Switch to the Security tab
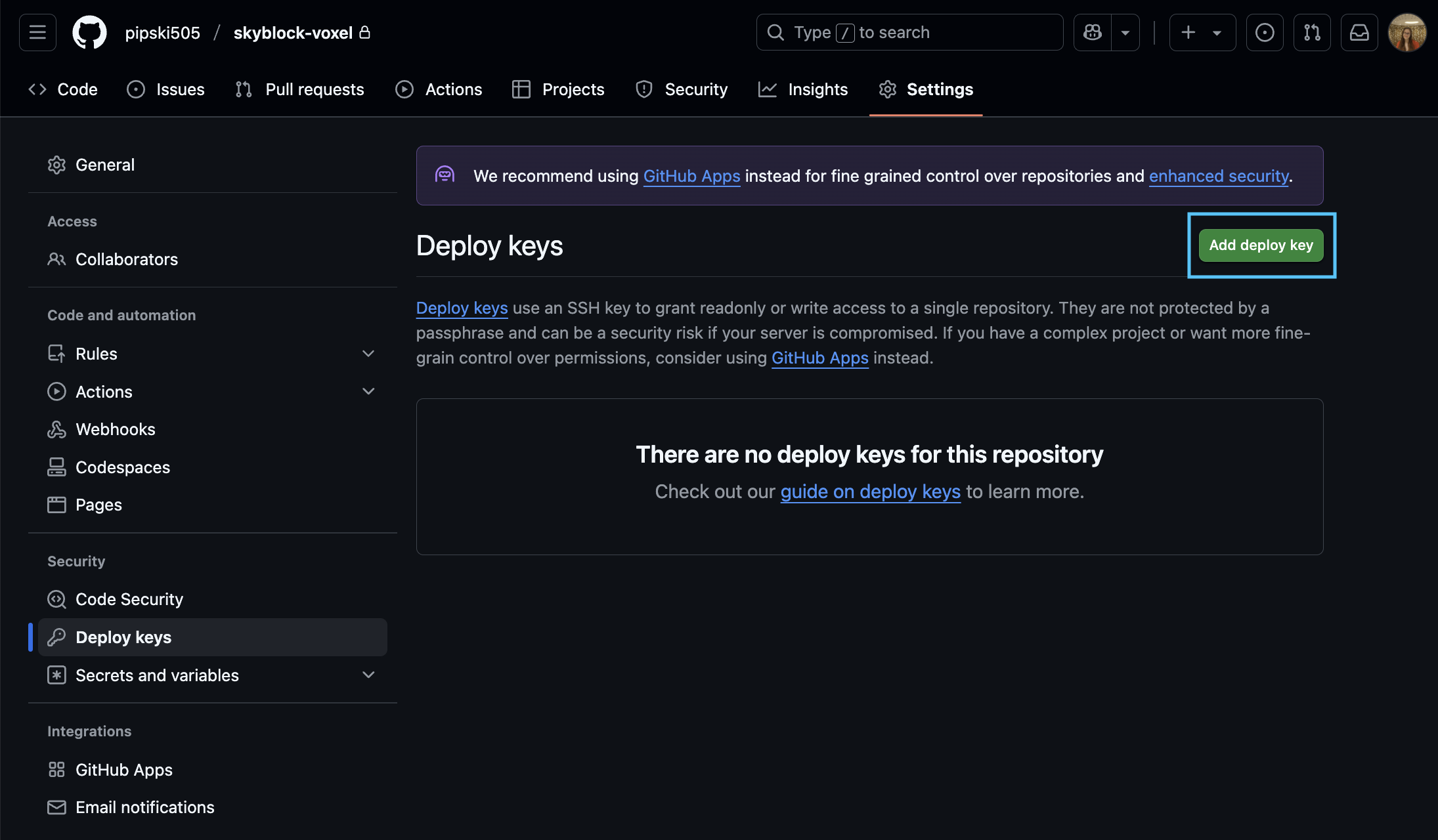 (x=682, y=89)
